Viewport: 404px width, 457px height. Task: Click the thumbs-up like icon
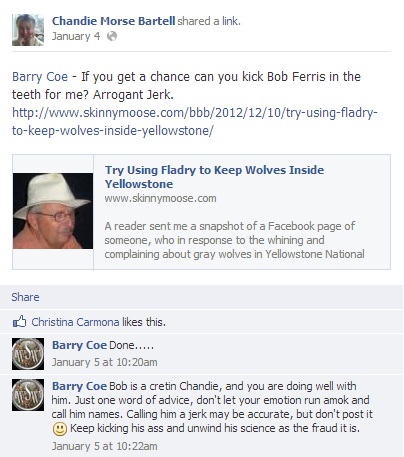[19, 321]
